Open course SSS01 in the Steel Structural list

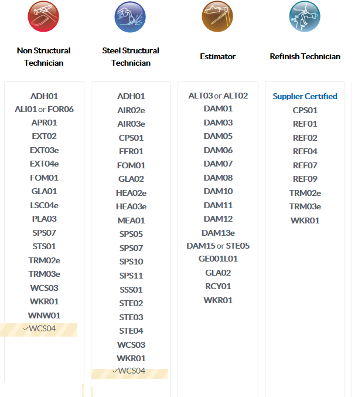[x=131, y=290]
